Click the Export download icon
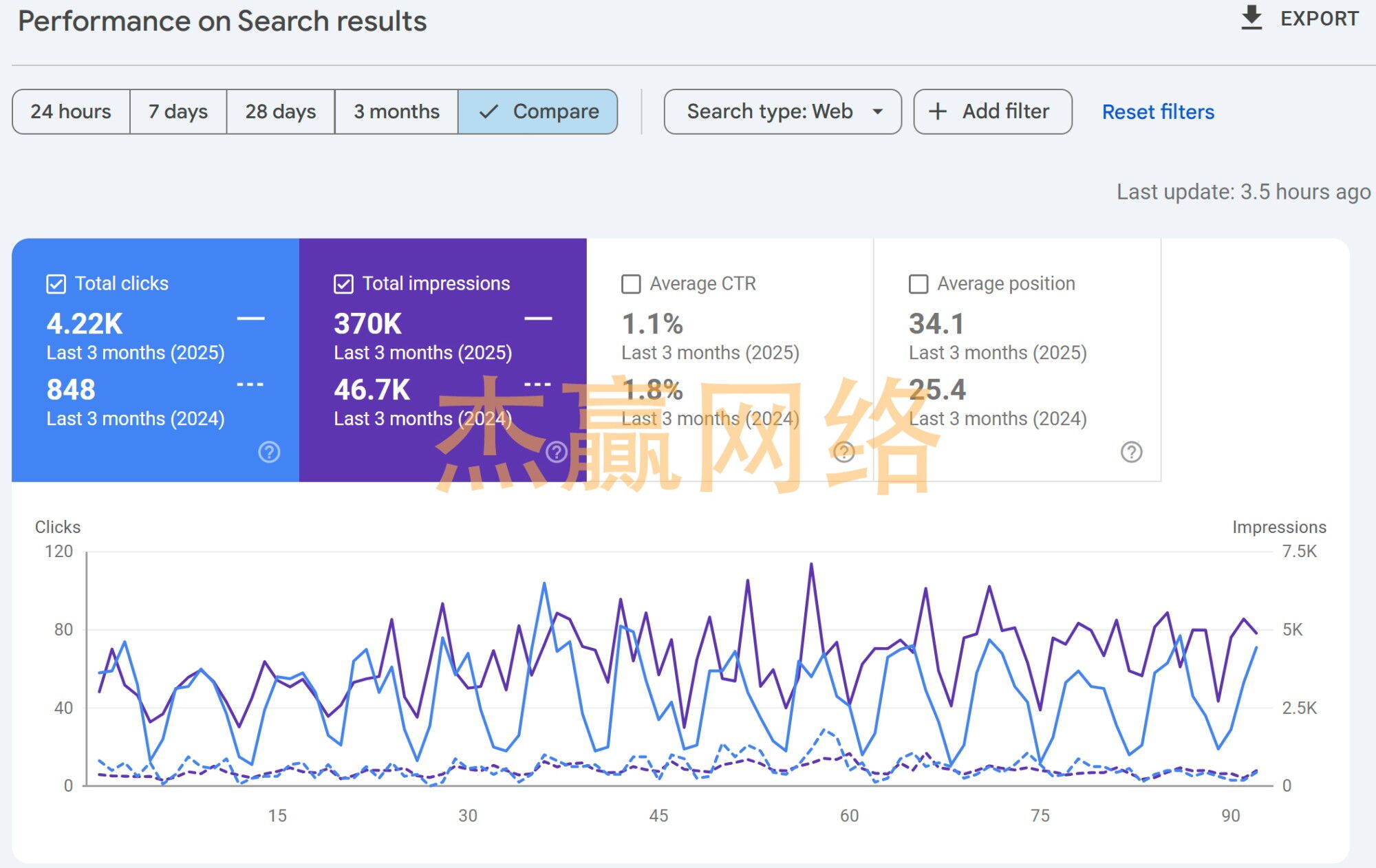Image resolution: width=1376 pixels, height=868 pixels. pos(1251,19)
